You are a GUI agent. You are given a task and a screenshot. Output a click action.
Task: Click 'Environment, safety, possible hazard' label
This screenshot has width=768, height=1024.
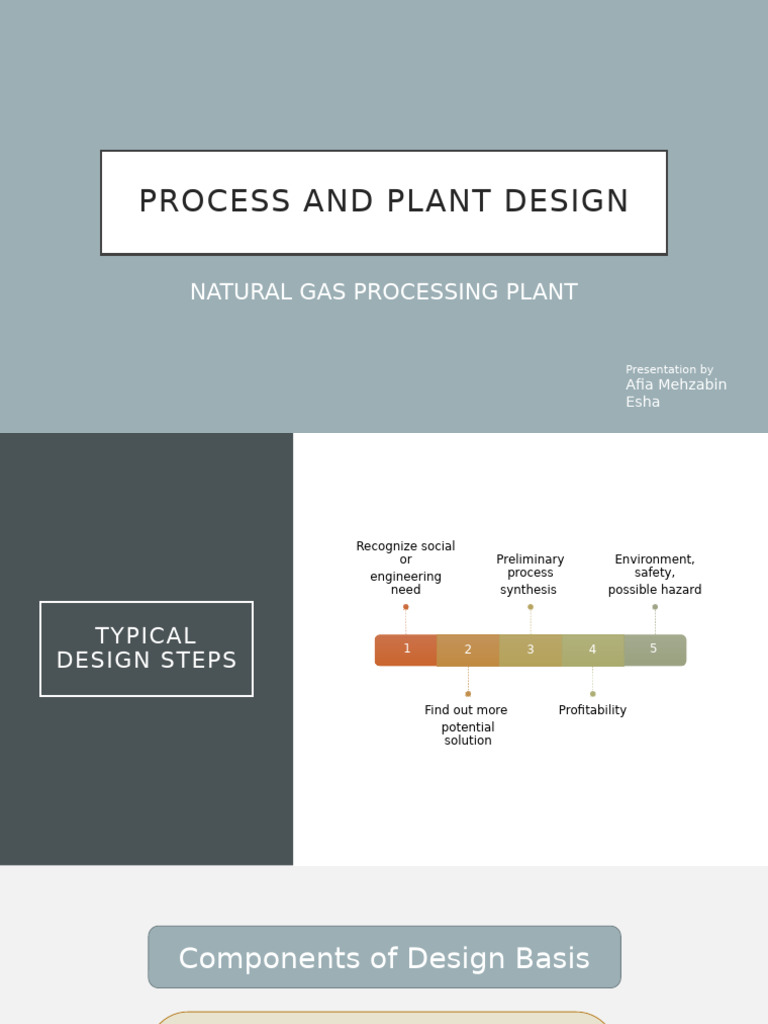[x=654, y=574]
